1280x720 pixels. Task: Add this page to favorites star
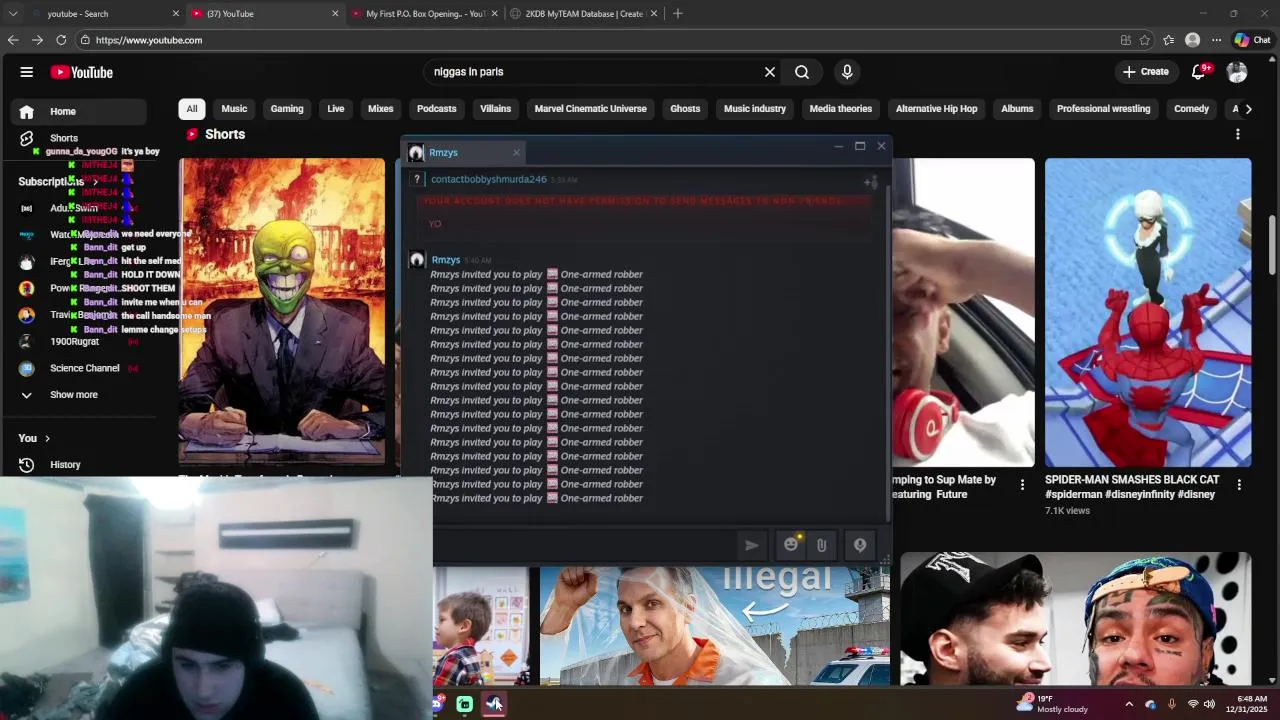click(x=1145, y=40)
